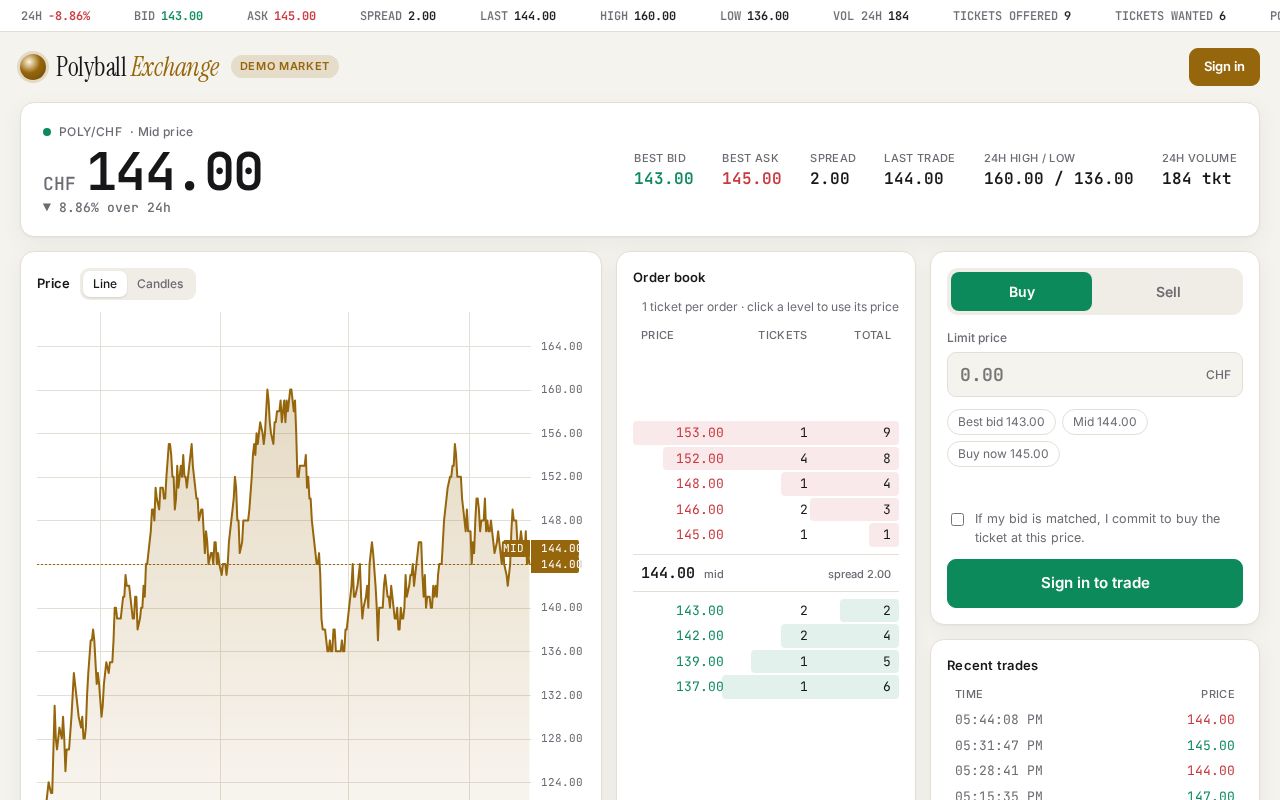The height and width of the screenshot is (800, 1280).
Task: Click the Buy now 145.00 chip
Action: pyautogui.click(x=1003, y=454)
